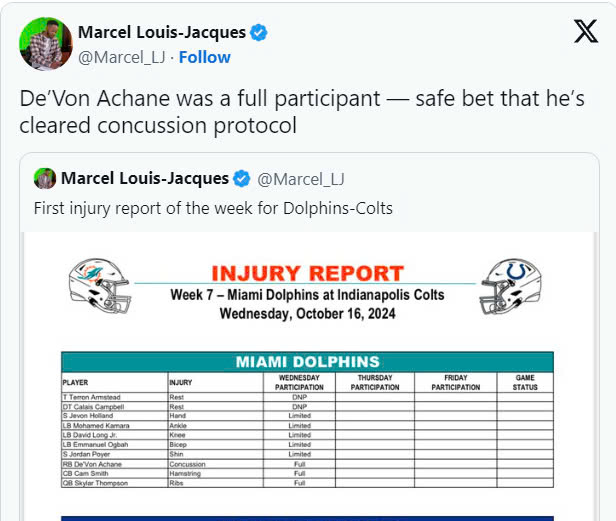Click the blue verified badge beside author name
The width and height of the screenshot is (616, 521).
[x=258, y=33]
